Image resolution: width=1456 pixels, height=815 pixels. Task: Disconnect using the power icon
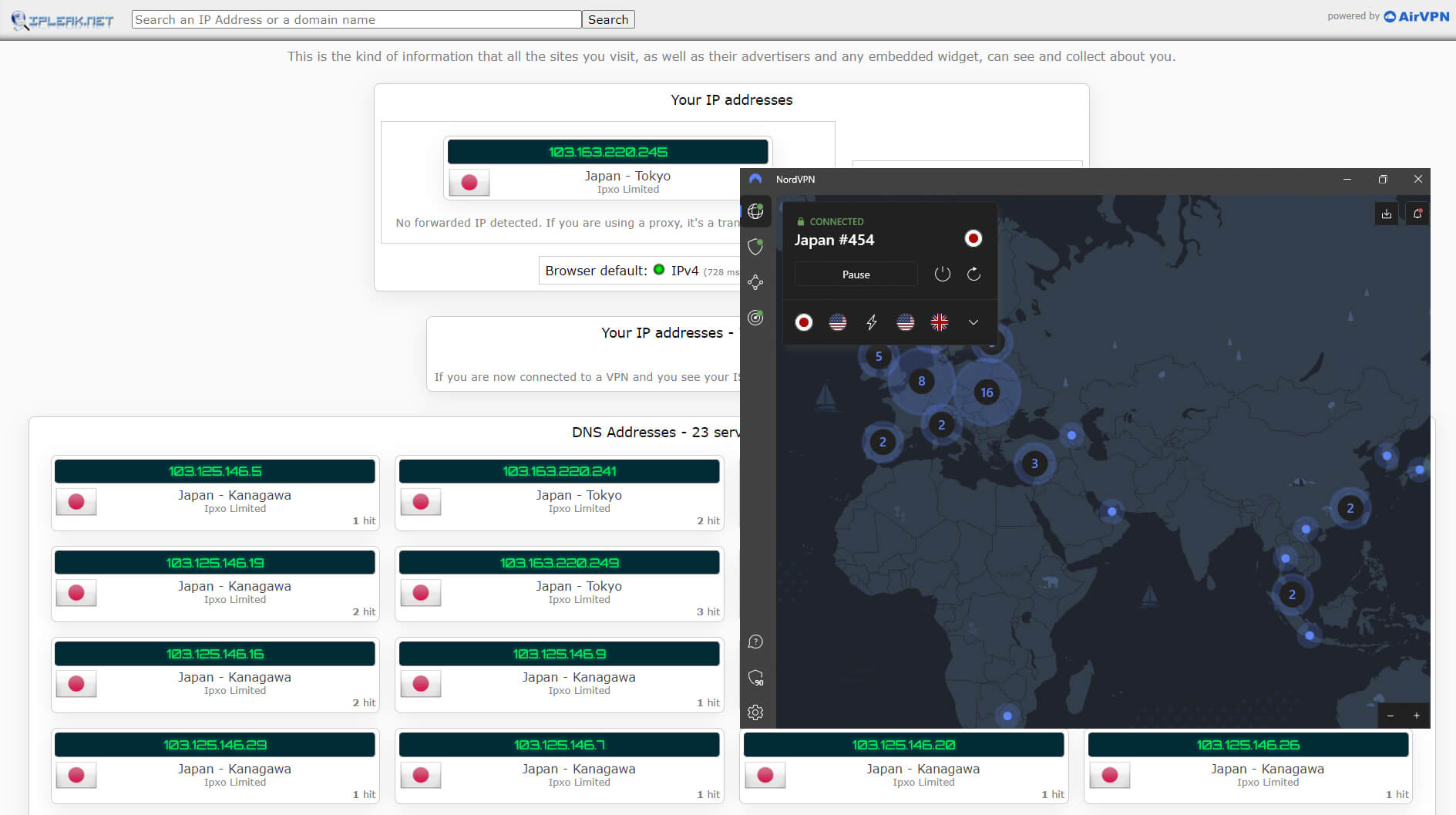[942, 274]
